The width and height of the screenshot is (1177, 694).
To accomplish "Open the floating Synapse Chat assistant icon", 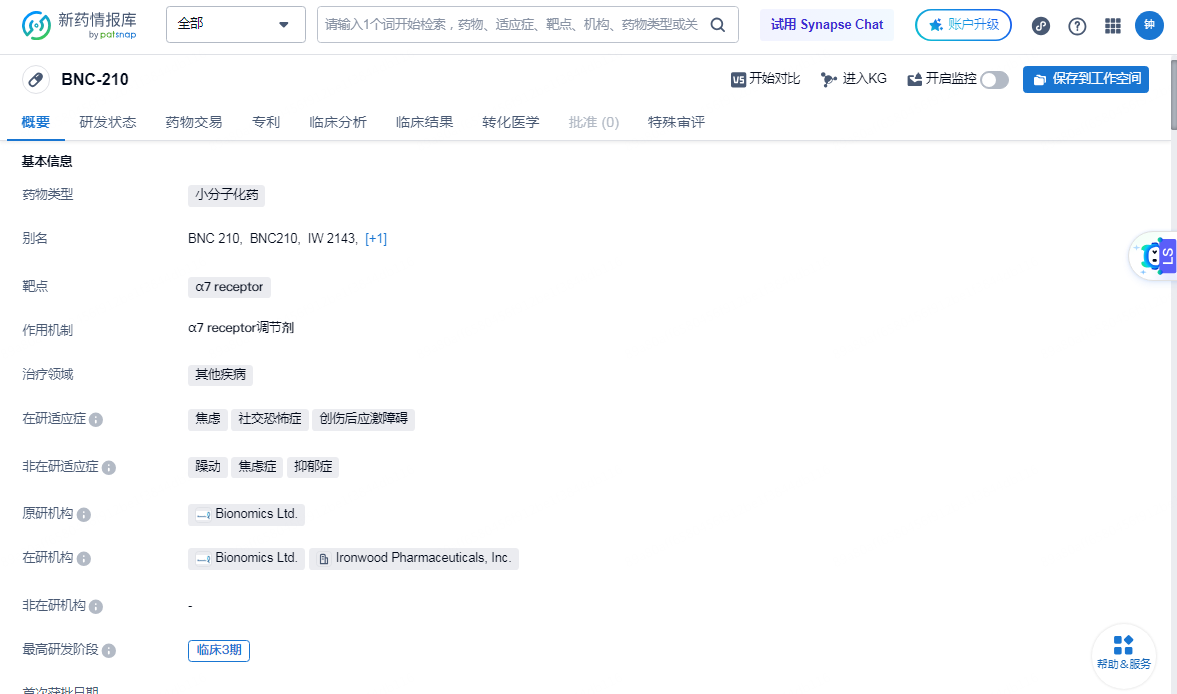I will 1155,256.
